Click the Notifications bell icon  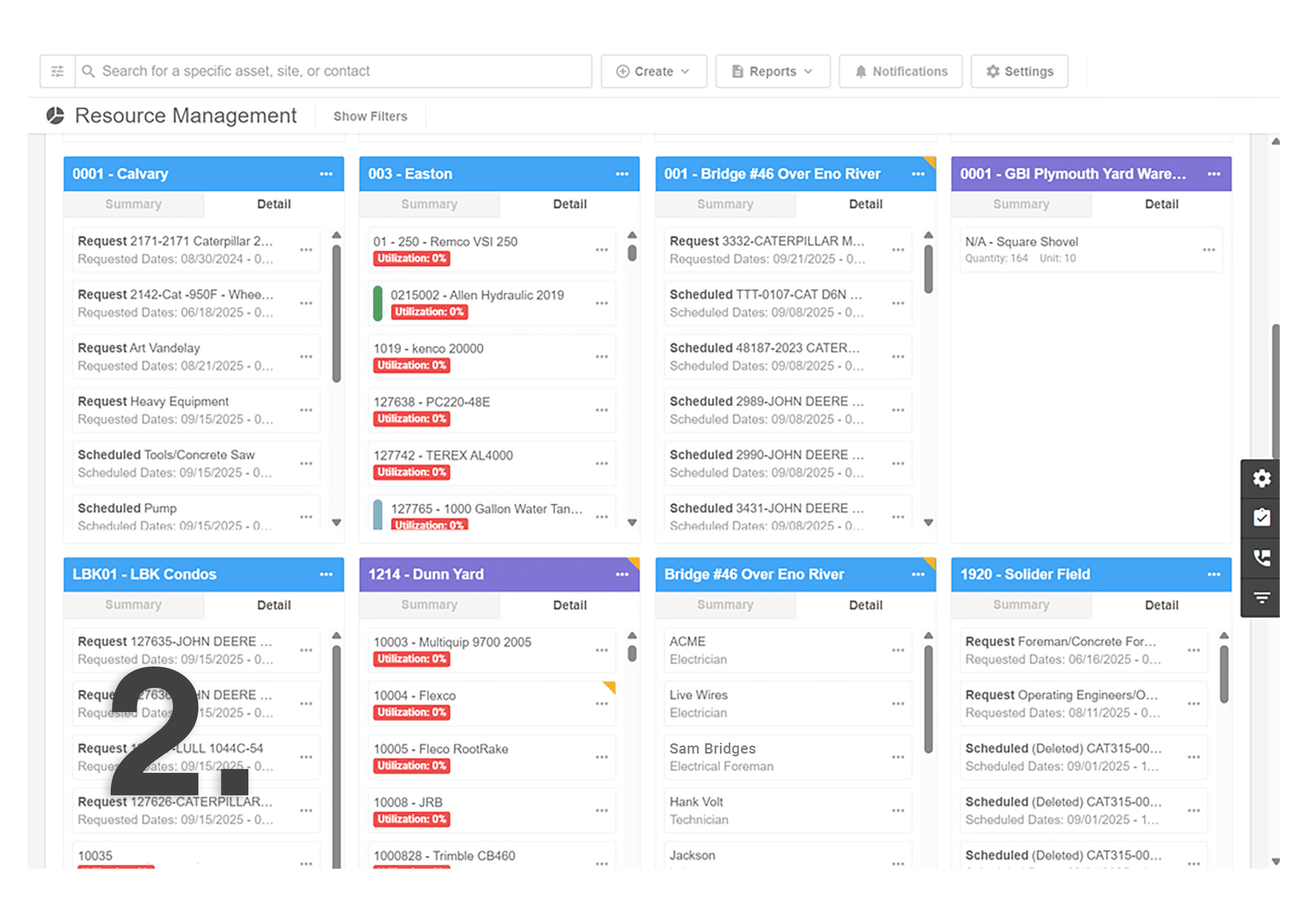click(x=862, y=71)
